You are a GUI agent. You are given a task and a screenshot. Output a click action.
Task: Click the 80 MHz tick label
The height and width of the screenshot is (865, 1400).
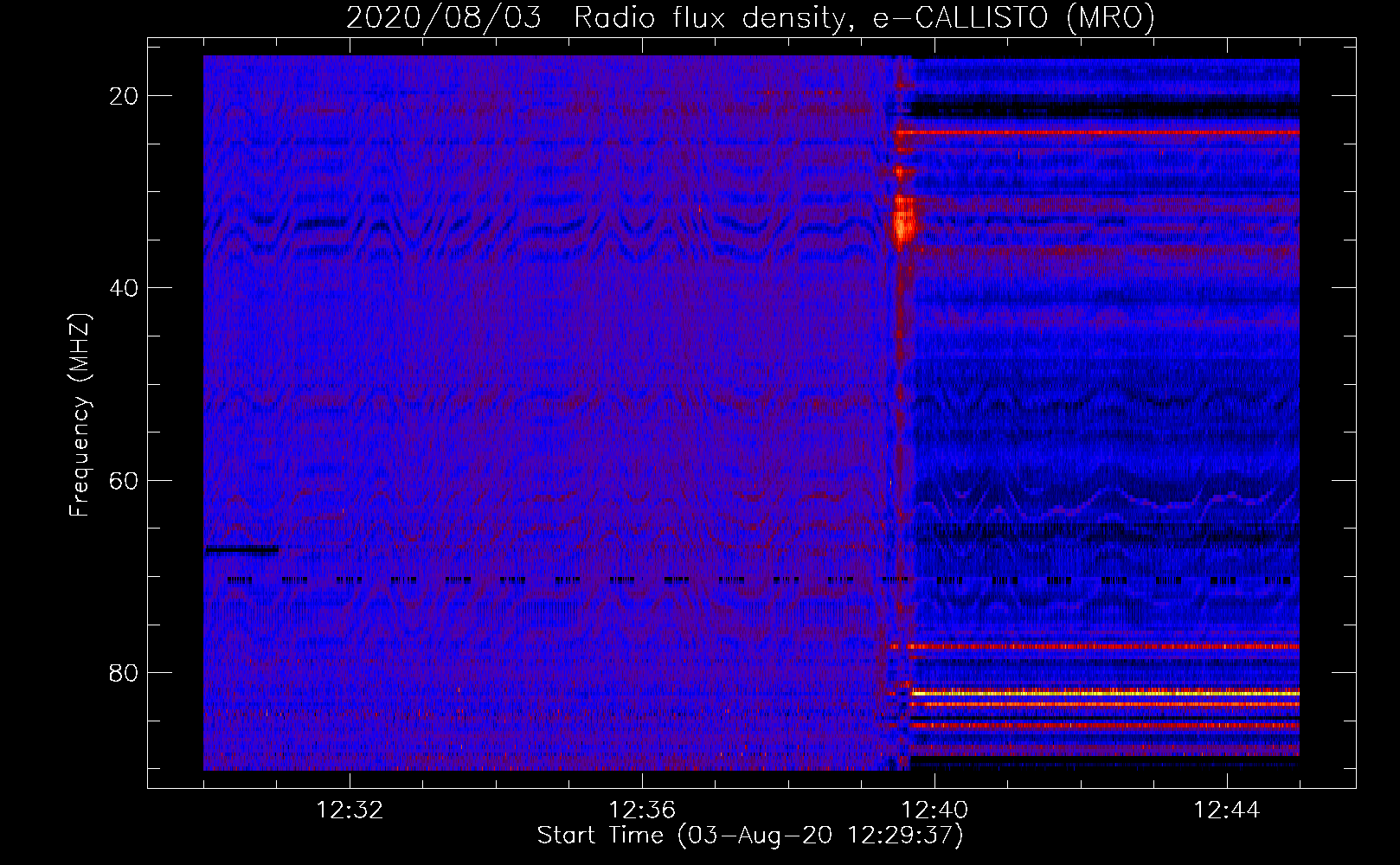125,672
